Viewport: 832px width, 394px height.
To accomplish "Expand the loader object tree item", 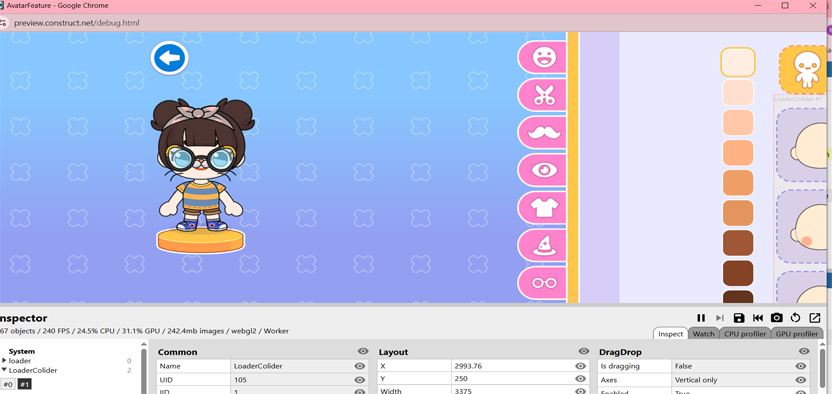I will pos(4,361).
